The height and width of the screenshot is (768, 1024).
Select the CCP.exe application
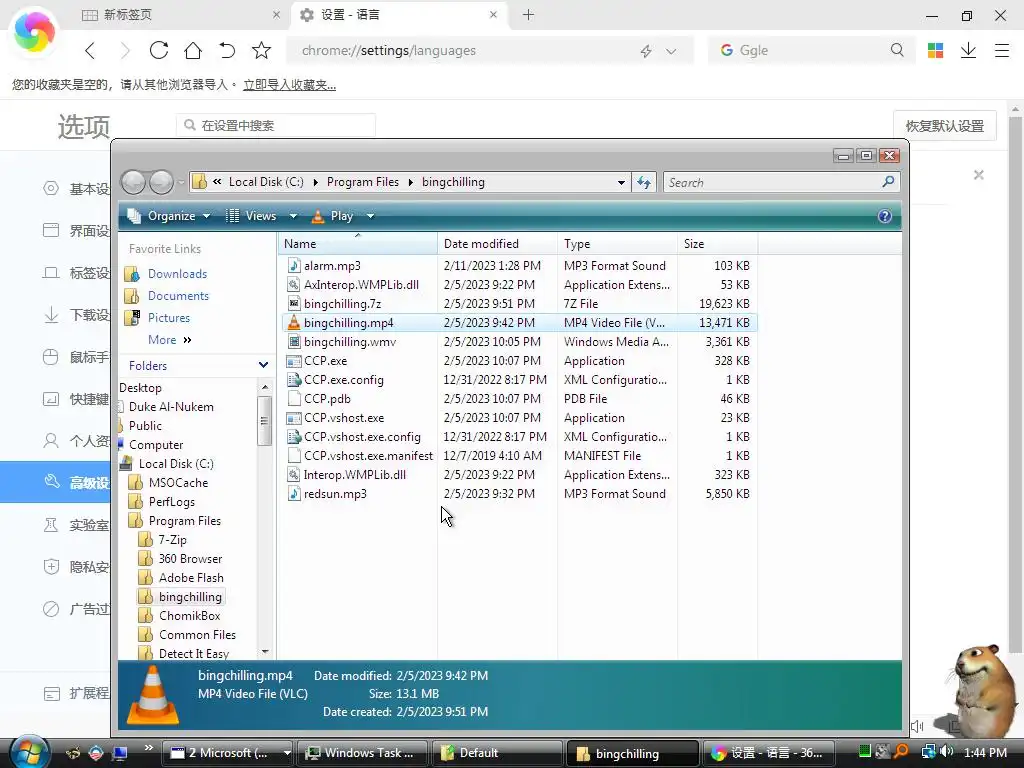(325, 360)
